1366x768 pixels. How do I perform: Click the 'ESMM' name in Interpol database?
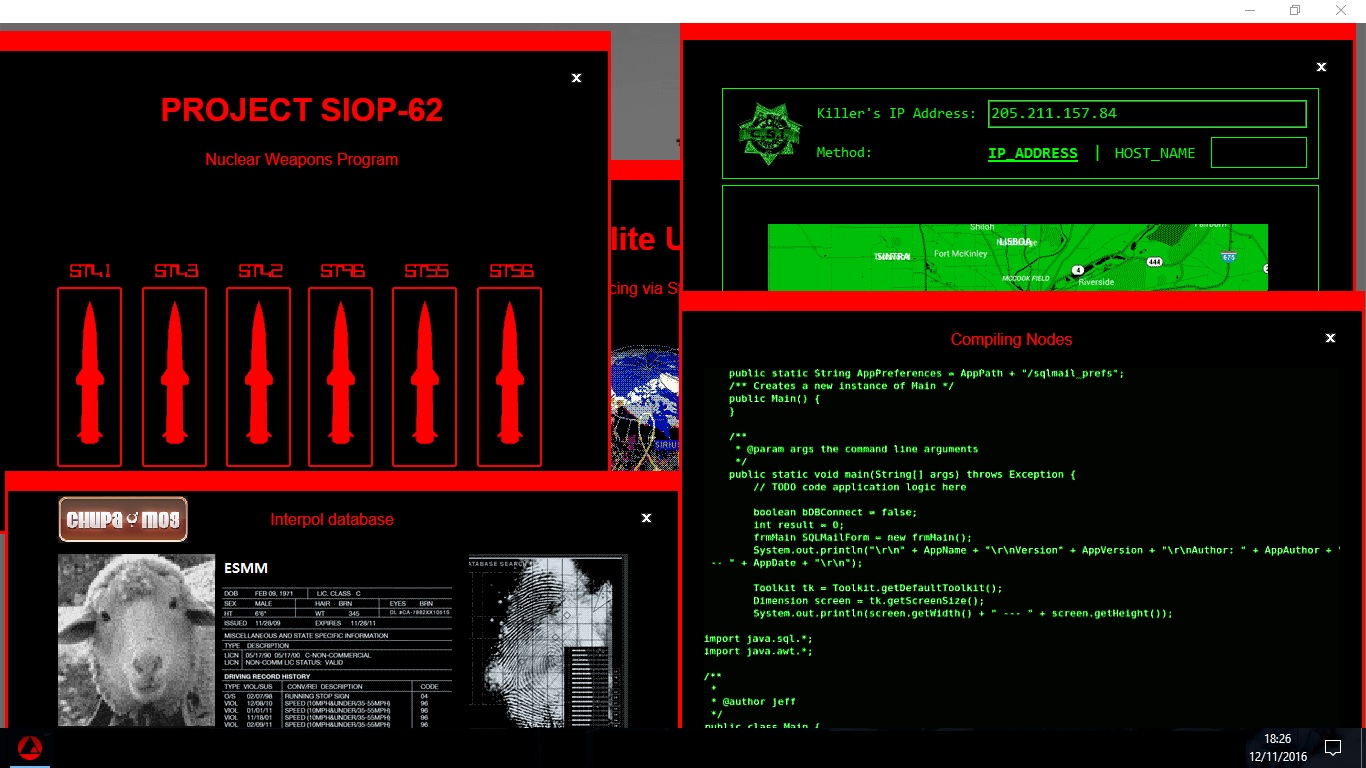pos(246,569)
